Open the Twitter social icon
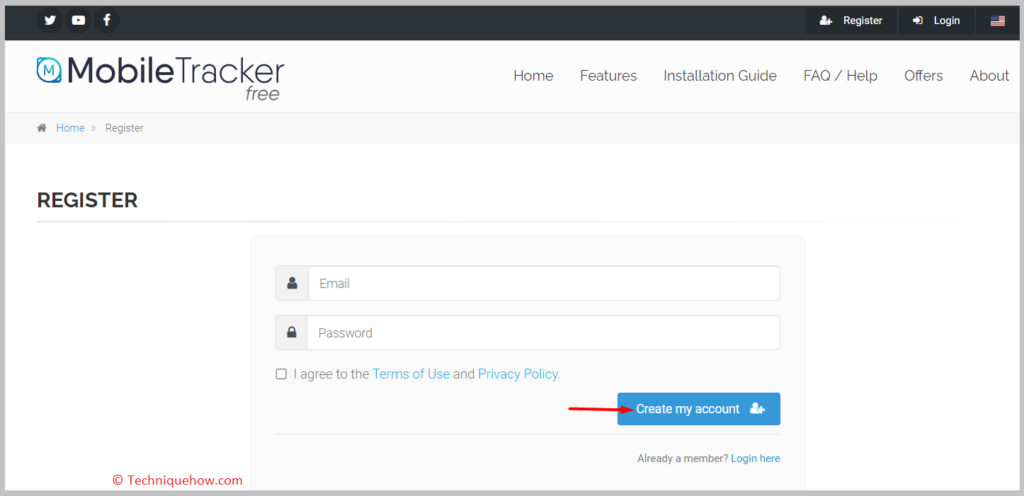The height and width of the screenshot is (496, 1024). click(50, 20)
